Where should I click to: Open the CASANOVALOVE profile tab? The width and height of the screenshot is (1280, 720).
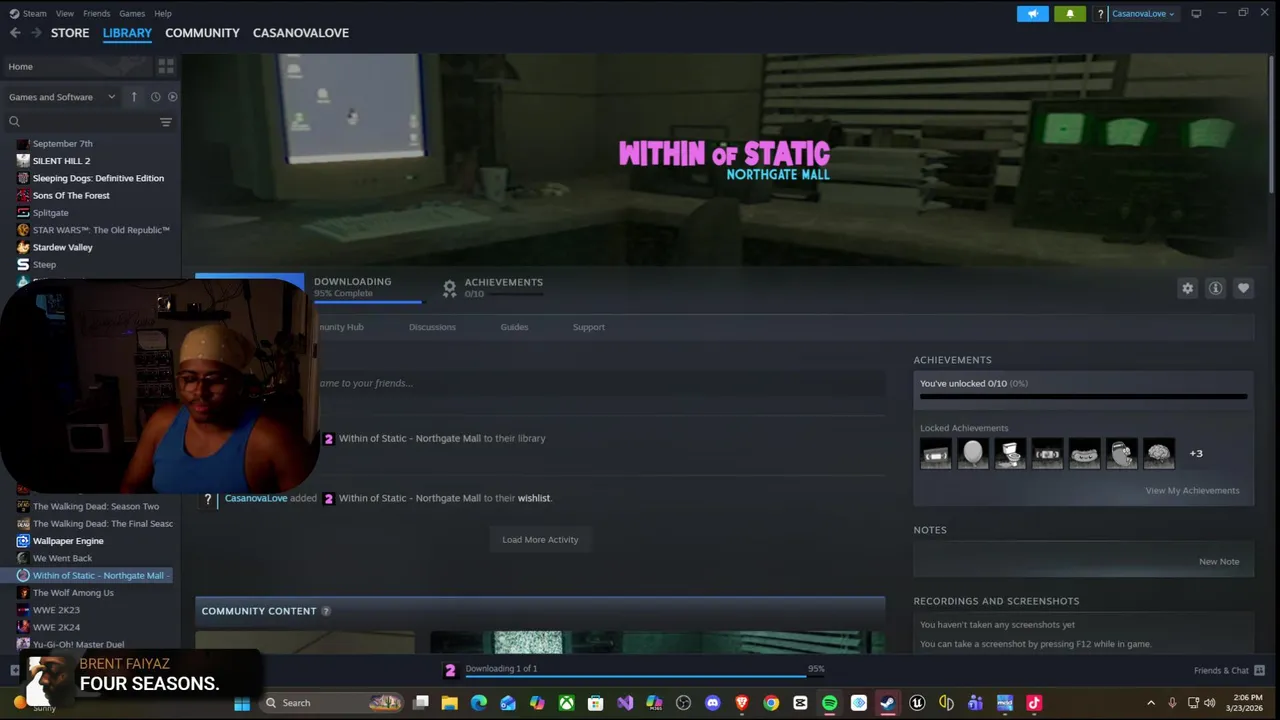pyautogui.click(x=301, y=33)
